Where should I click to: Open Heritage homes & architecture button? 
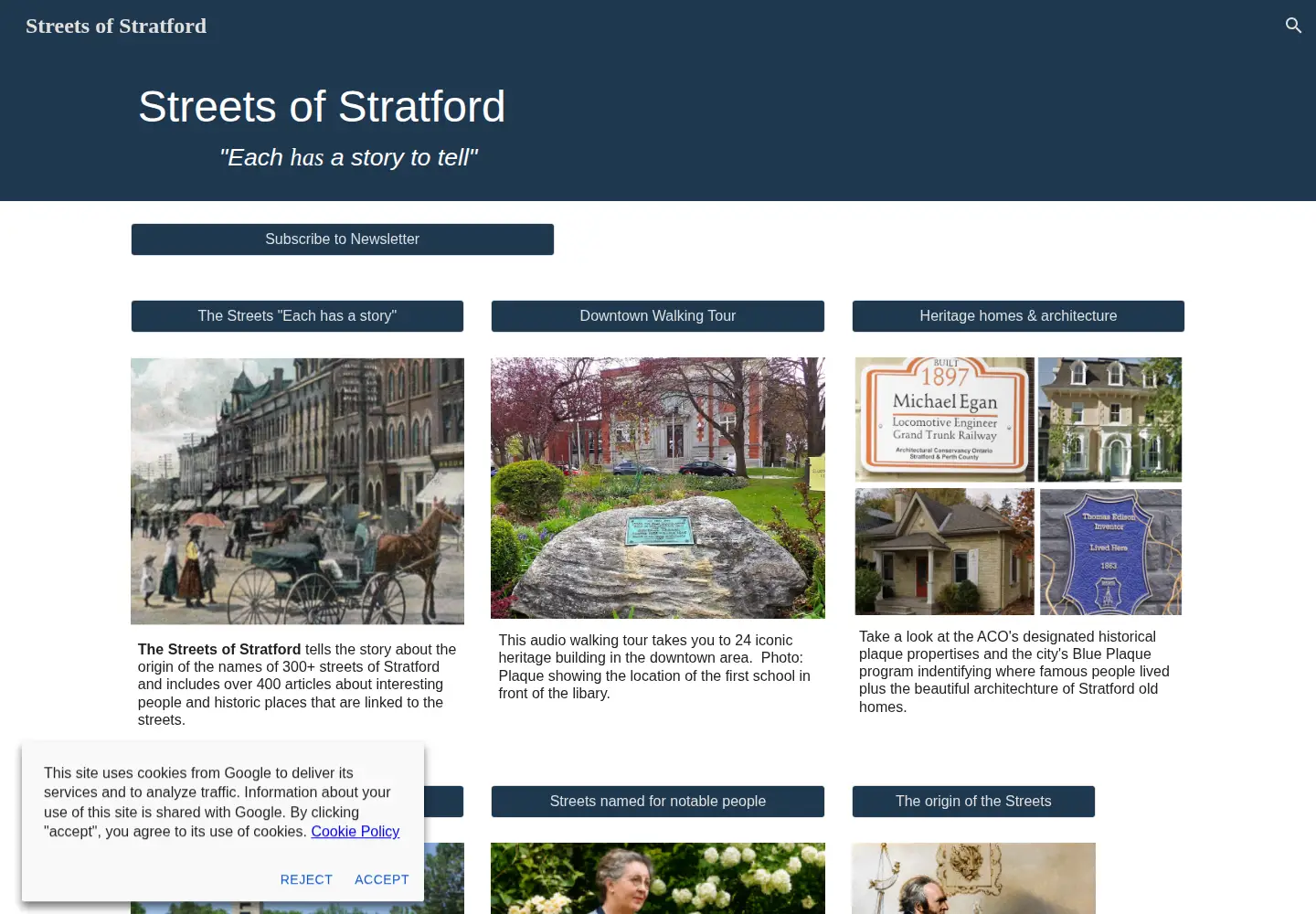[1018, 316]
